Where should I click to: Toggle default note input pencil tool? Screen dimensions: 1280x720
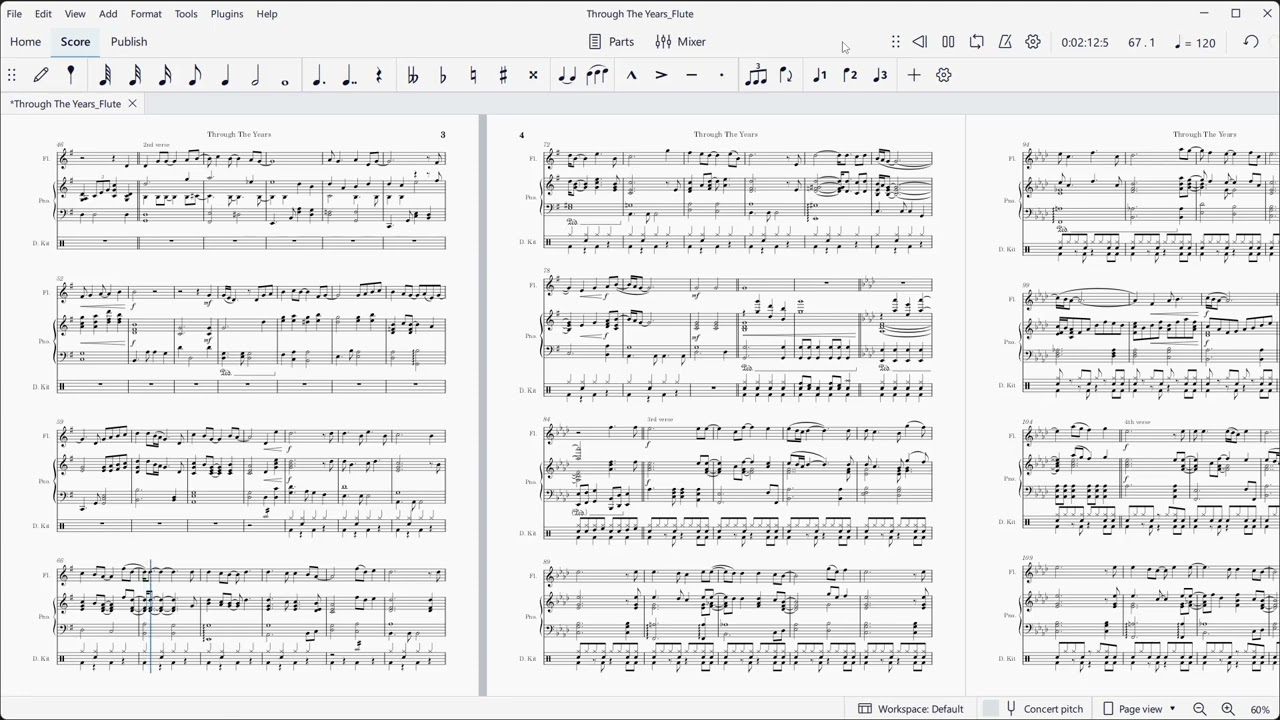pyautogui.click(x=41, y=75)
